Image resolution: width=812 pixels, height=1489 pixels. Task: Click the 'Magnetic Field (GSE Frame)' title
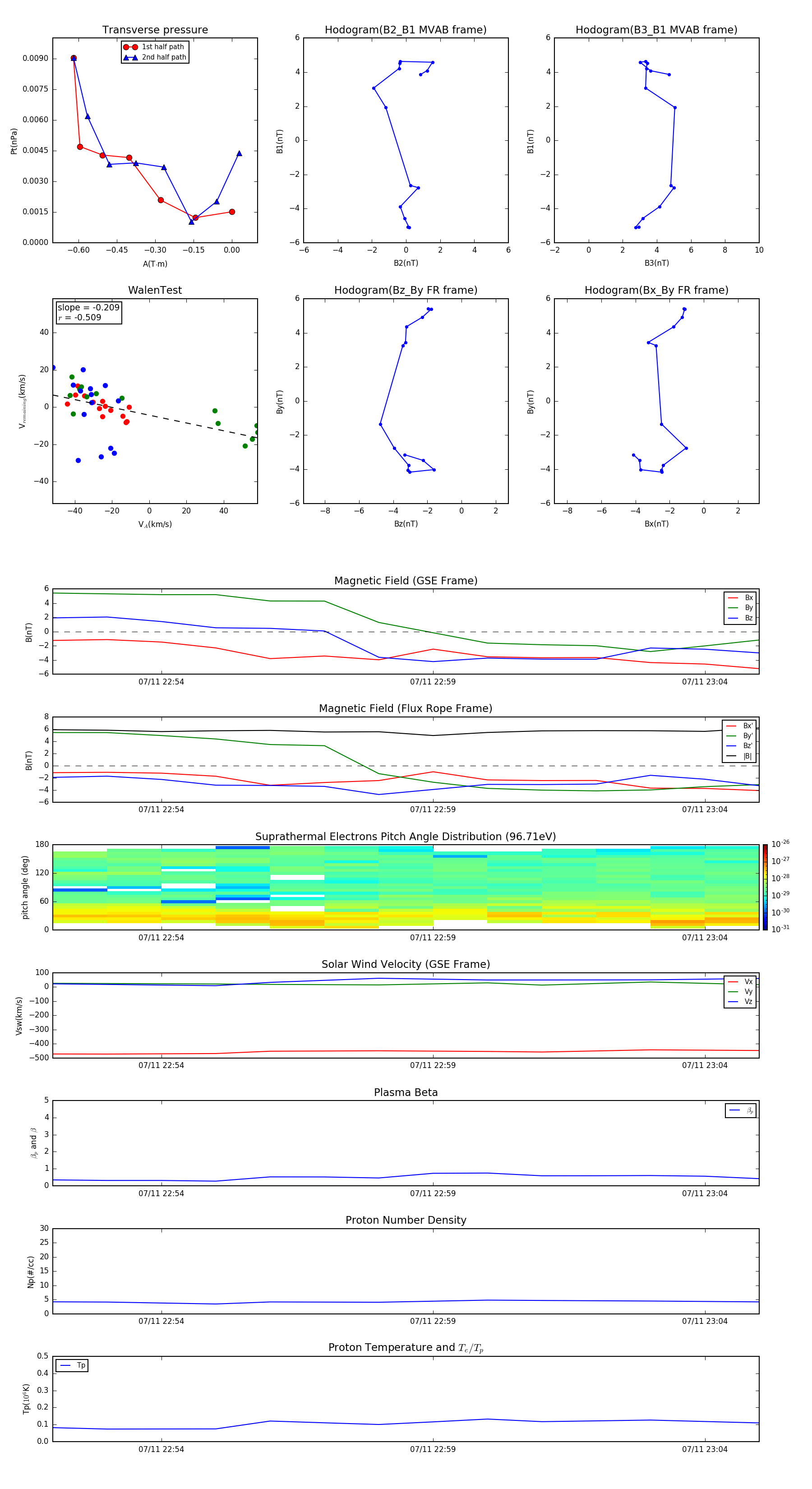tap(406, 581)
